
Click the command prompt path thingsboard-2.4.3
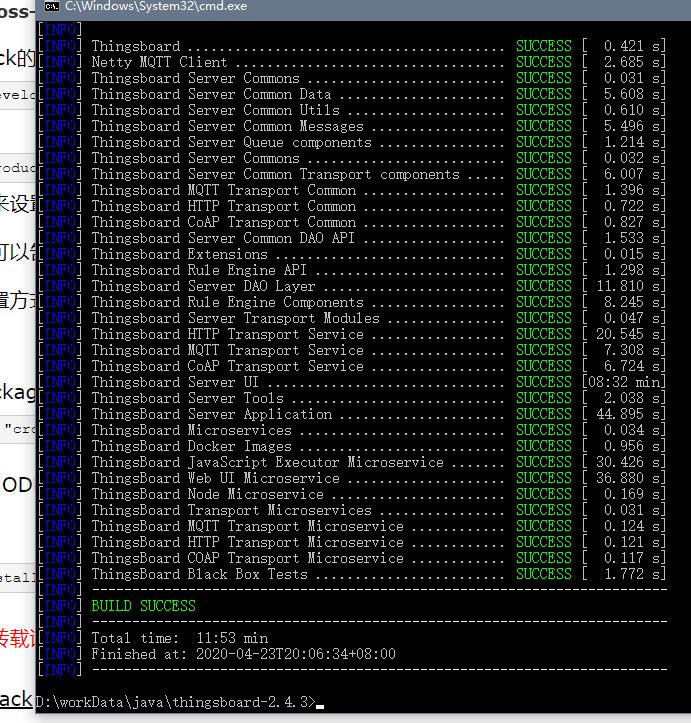(176, 702)
